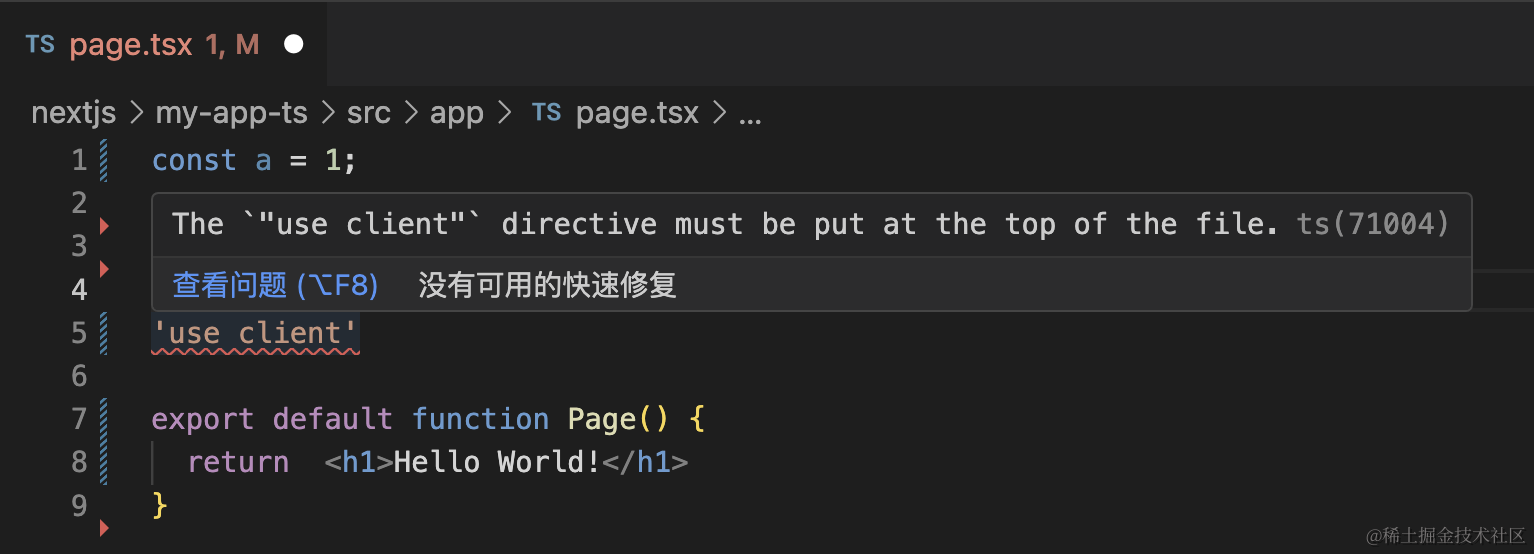This screenshot has width=1534, height=554.
Task: Click the red deleted-lines arrow below line 2
Action: tap(104, 226)
